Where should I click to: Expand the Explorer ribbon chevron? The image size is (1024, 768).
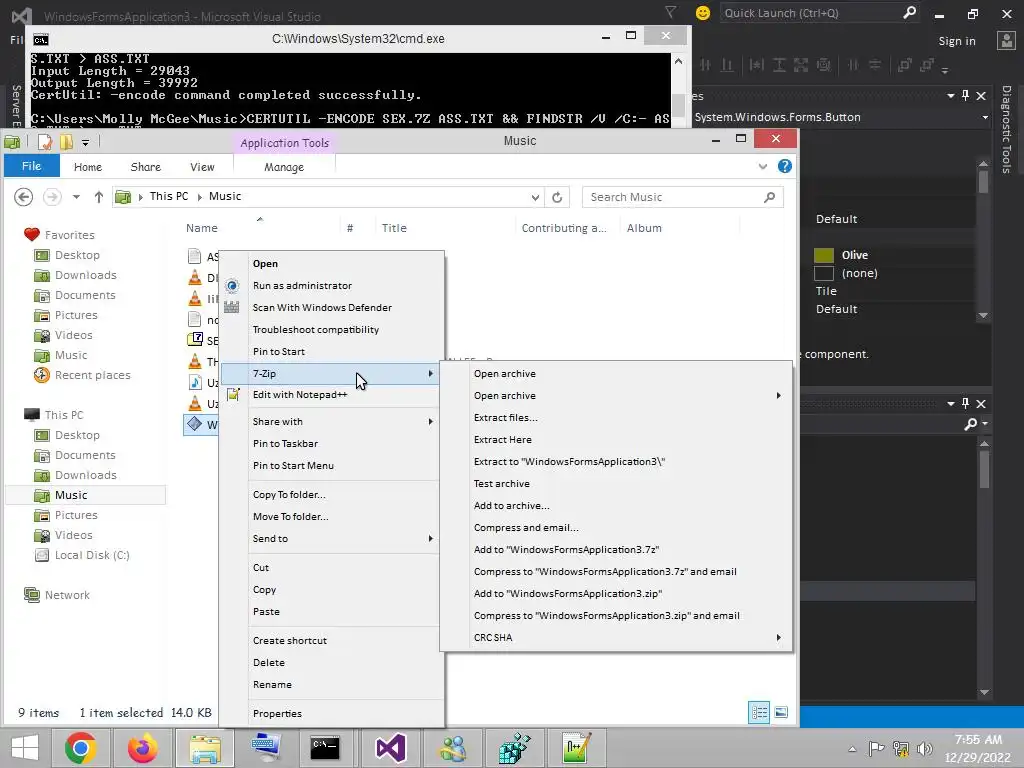point(763,167)
